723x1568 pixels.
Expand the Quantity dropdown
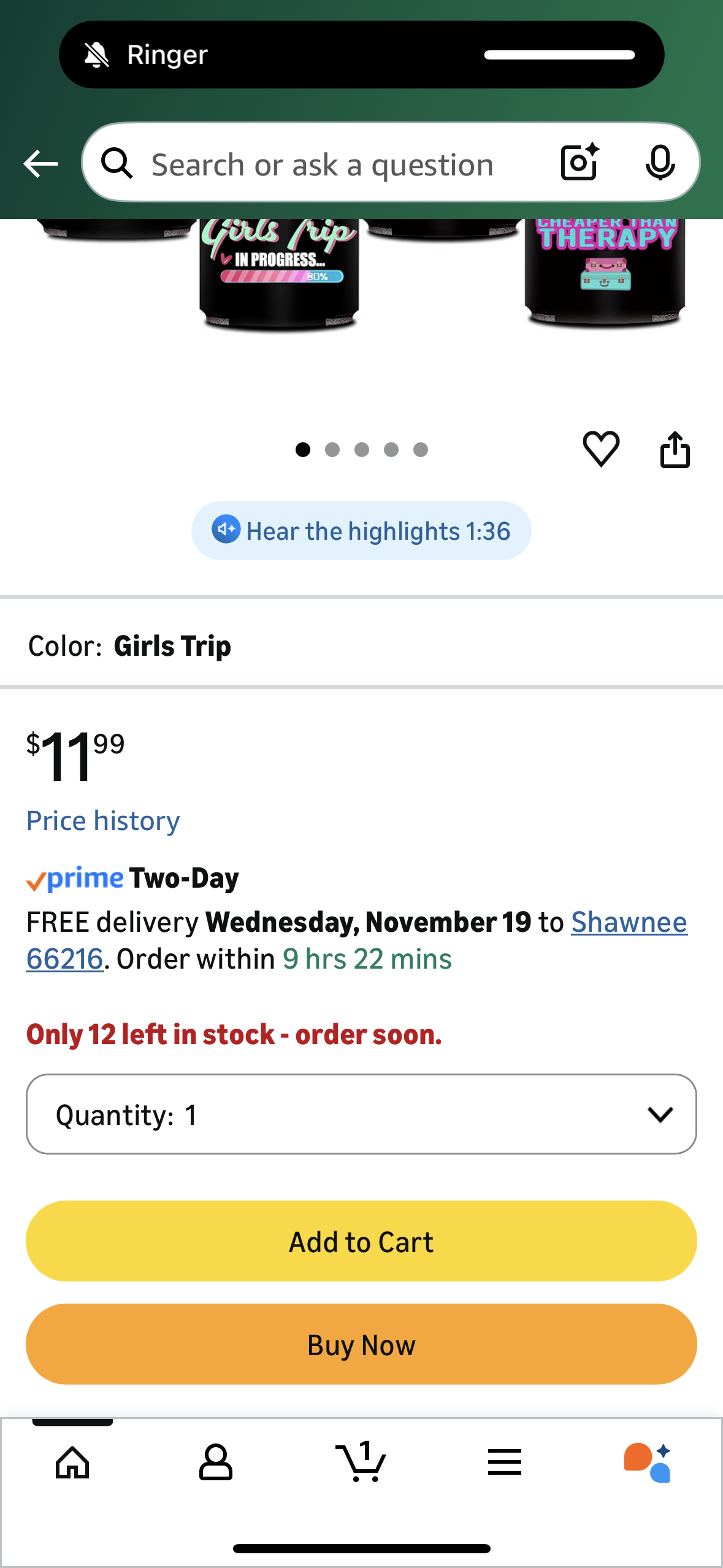tap(361, 1114)
